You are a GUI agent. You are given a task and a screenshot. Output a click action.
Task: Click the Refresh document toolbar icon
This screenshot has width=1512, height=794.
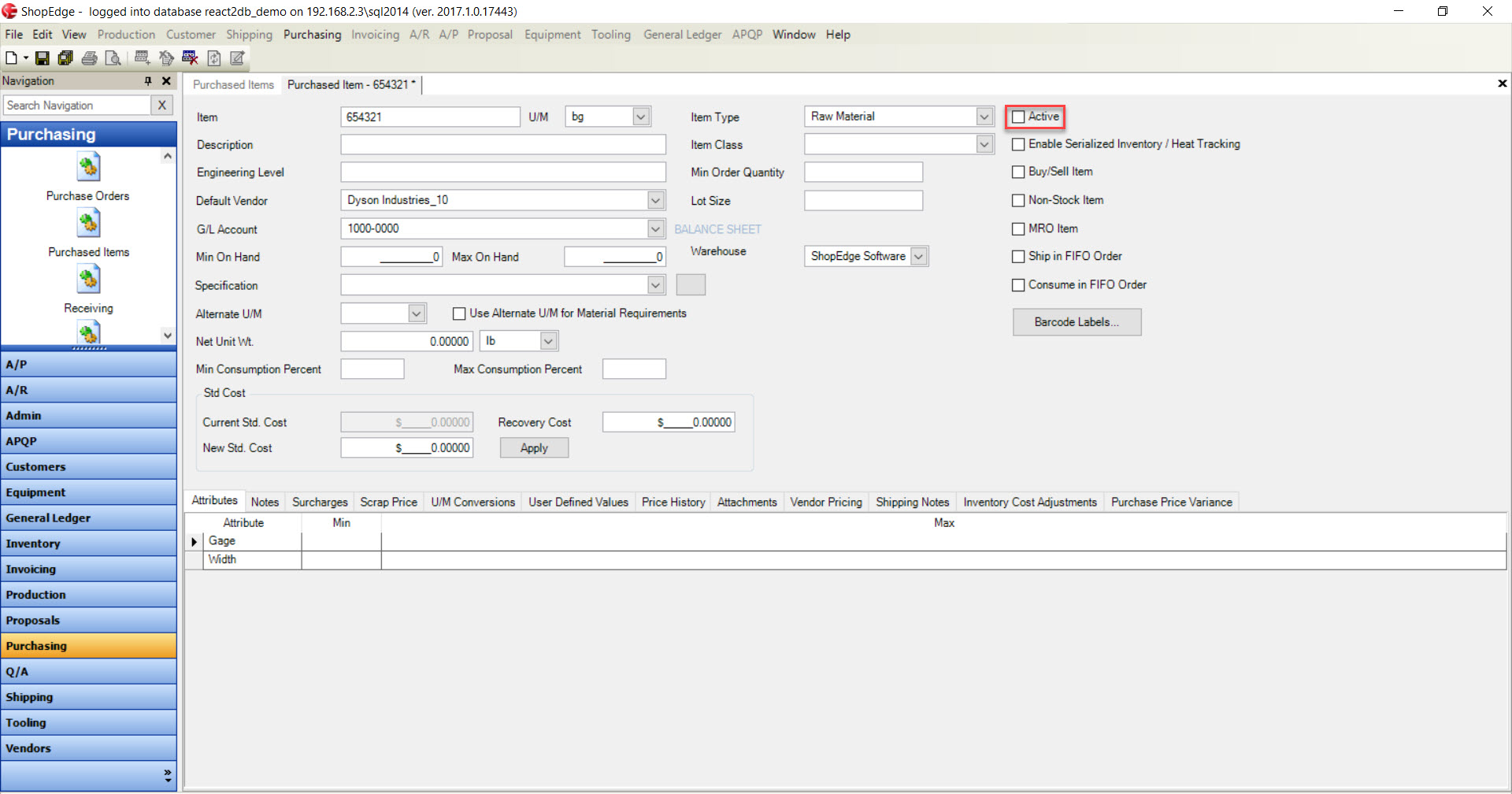point(213,58)
